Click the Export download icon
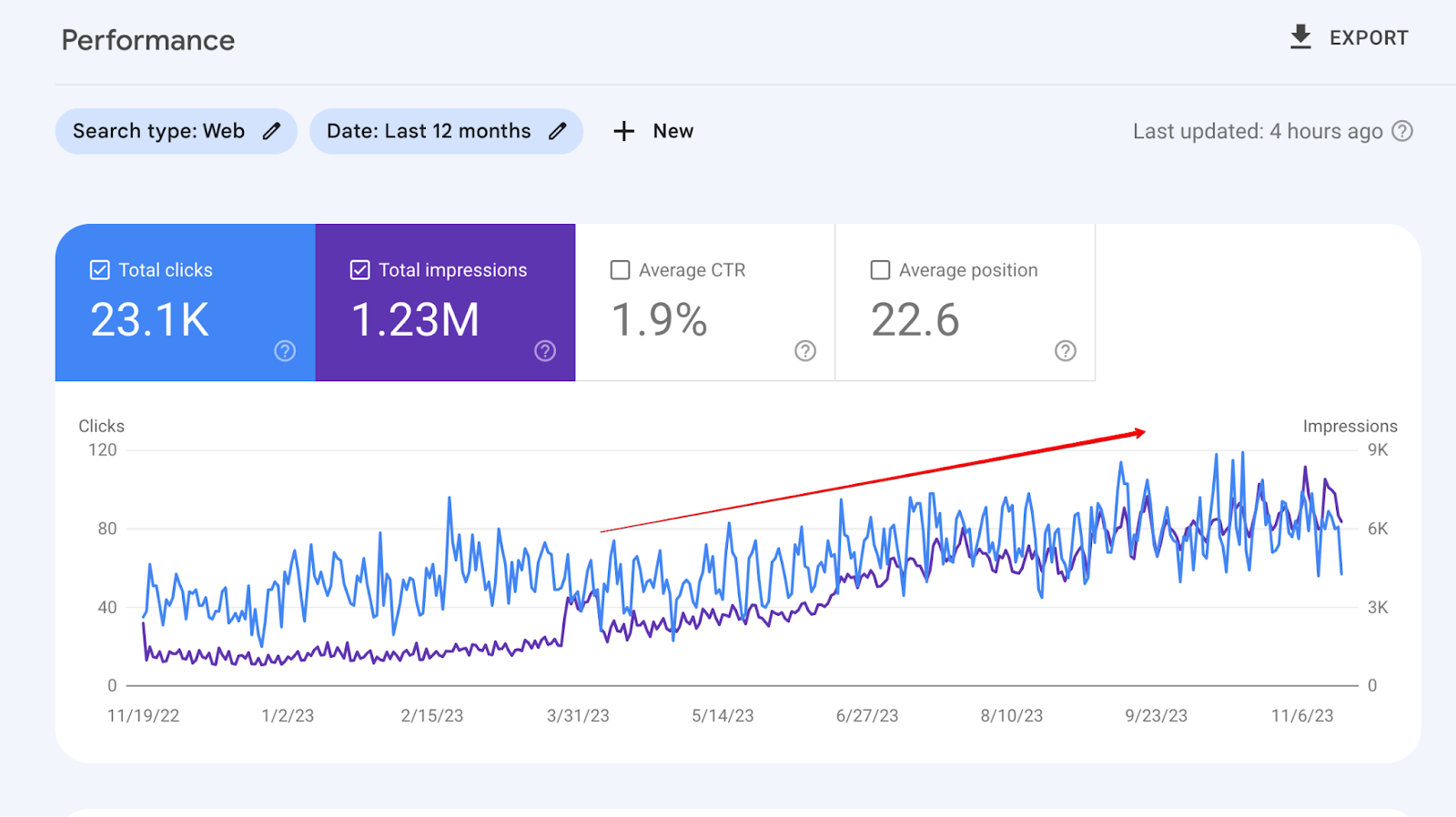This screenshot has width=1456, height=817. click(1300, 37)
